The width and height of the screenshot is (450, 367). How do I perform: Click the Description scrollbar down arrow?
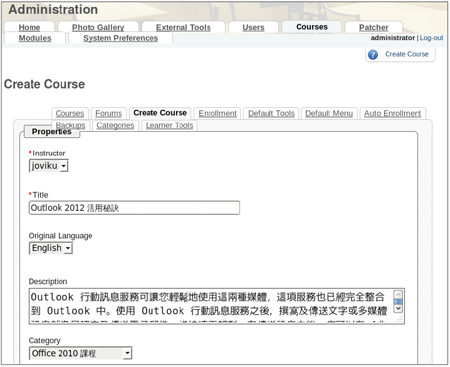pos(398,309)
